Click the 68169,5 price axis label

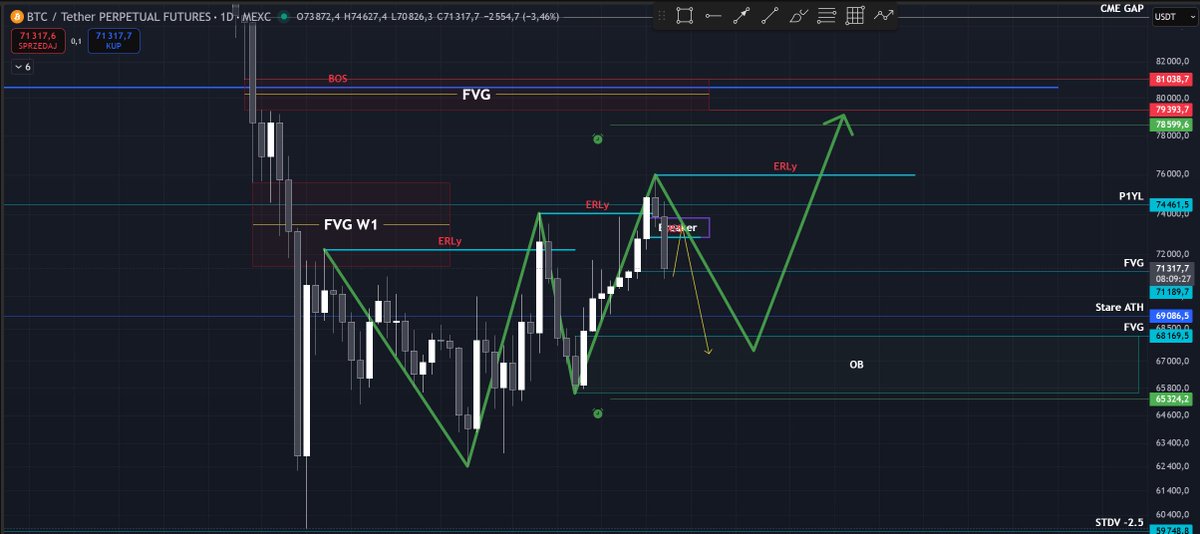click(x=1169, y=337)
